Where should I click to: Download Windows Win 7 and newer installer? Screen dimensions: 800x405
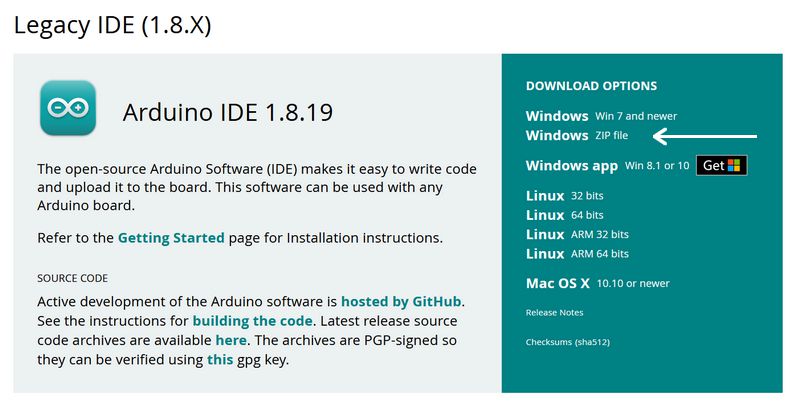click(x=601, y=116)
